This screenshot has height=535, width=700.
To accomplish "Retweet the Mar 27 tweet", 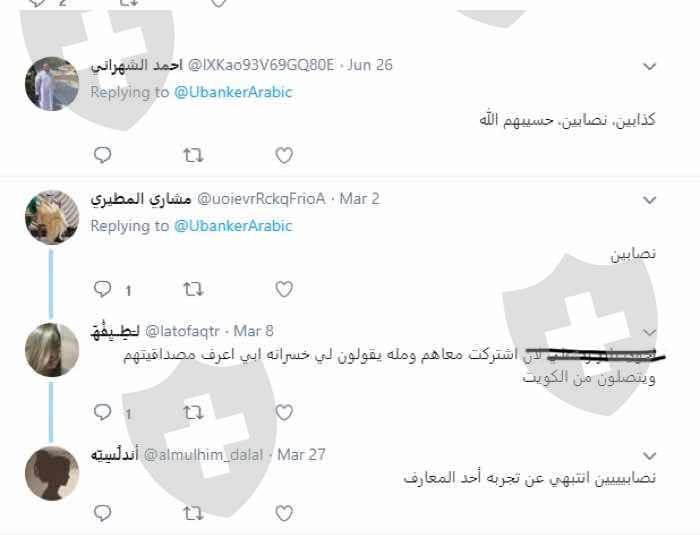I will point(194,513).
